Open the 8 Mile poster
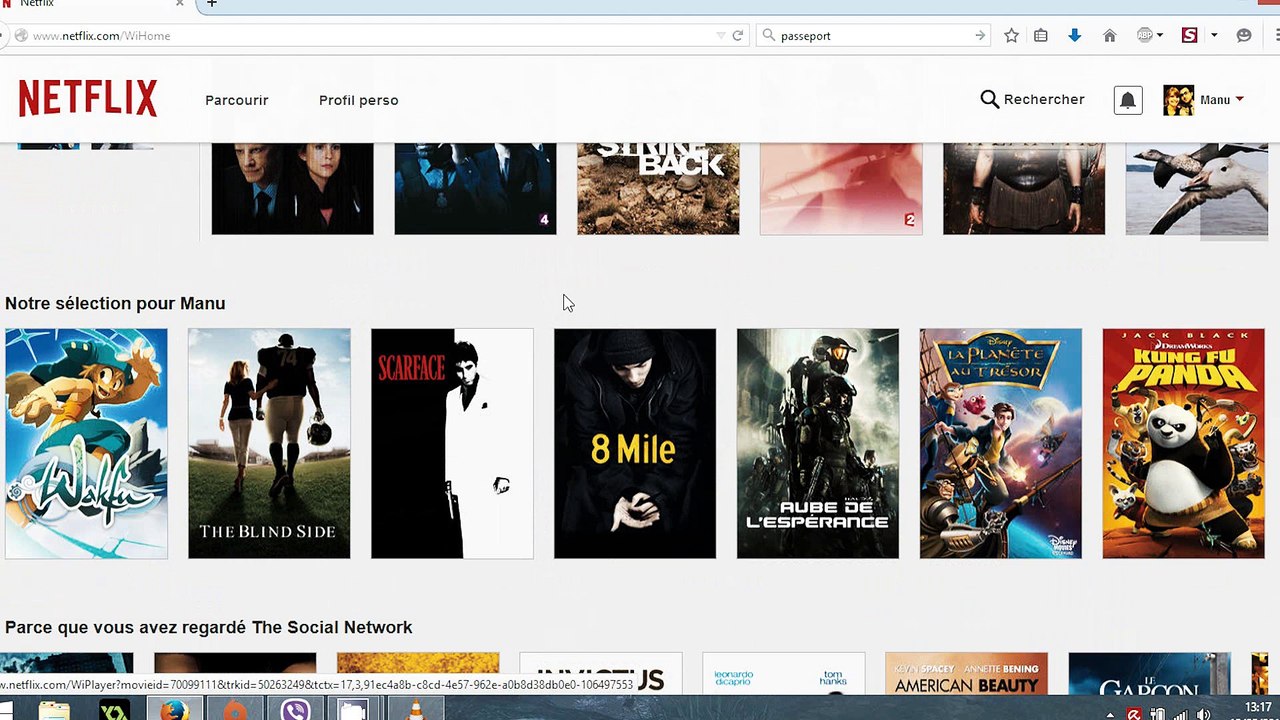The width and height of the screenshot is (1280, 720). 635,443
